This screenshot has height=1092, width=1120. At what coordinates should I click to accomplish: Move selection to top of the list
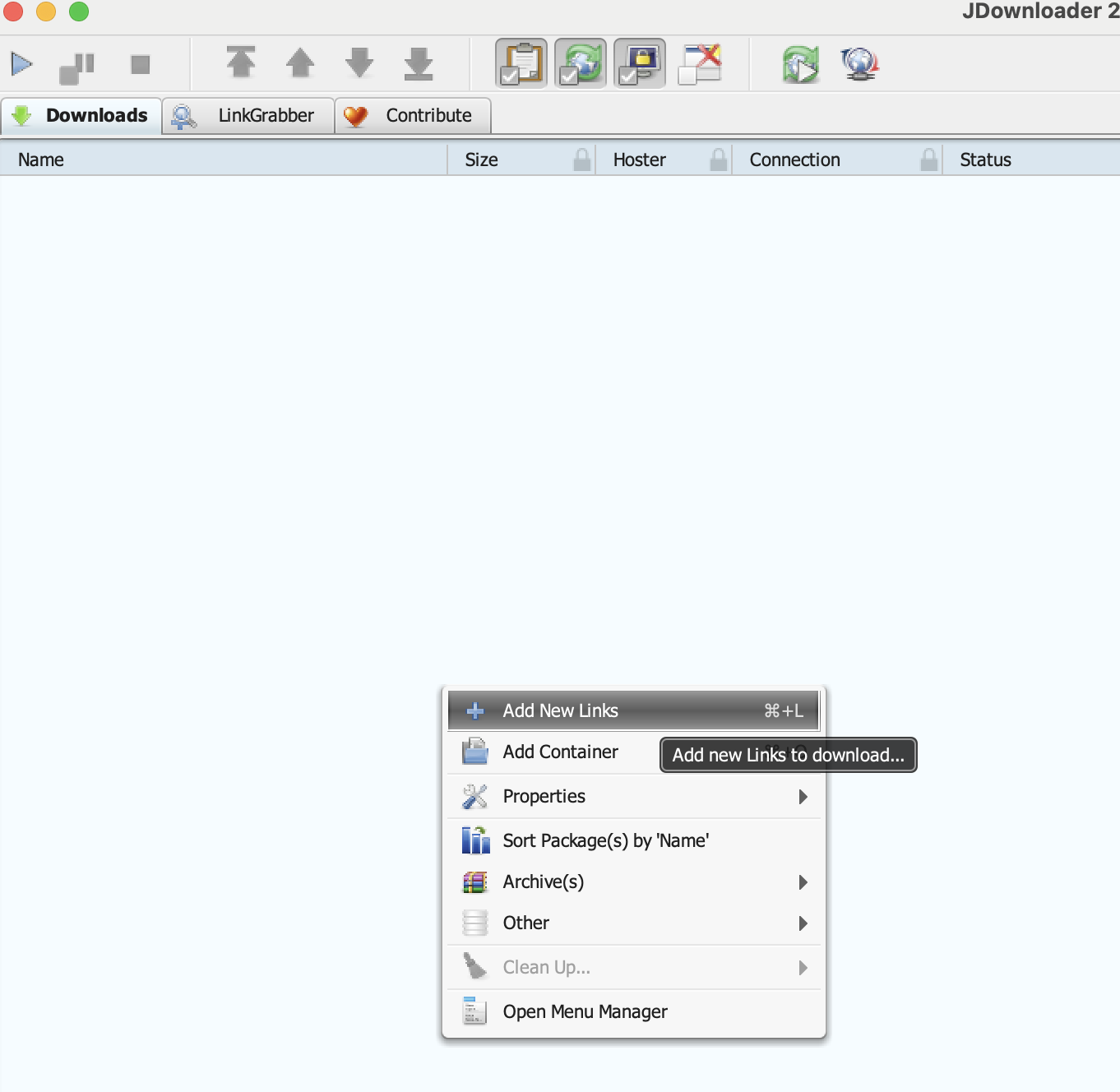pos(241,62)
